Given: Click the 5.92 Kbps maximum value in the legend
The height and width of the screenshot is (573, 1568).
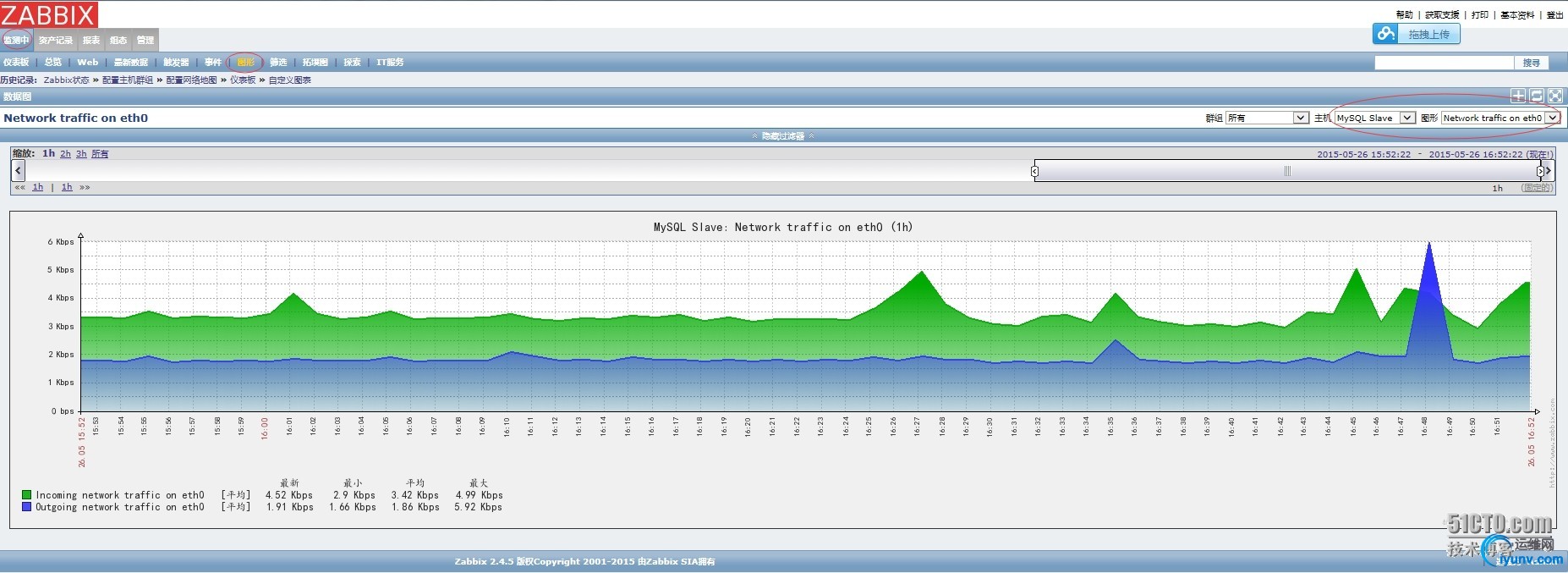Looking at the screenshot, I should [478, 507].
